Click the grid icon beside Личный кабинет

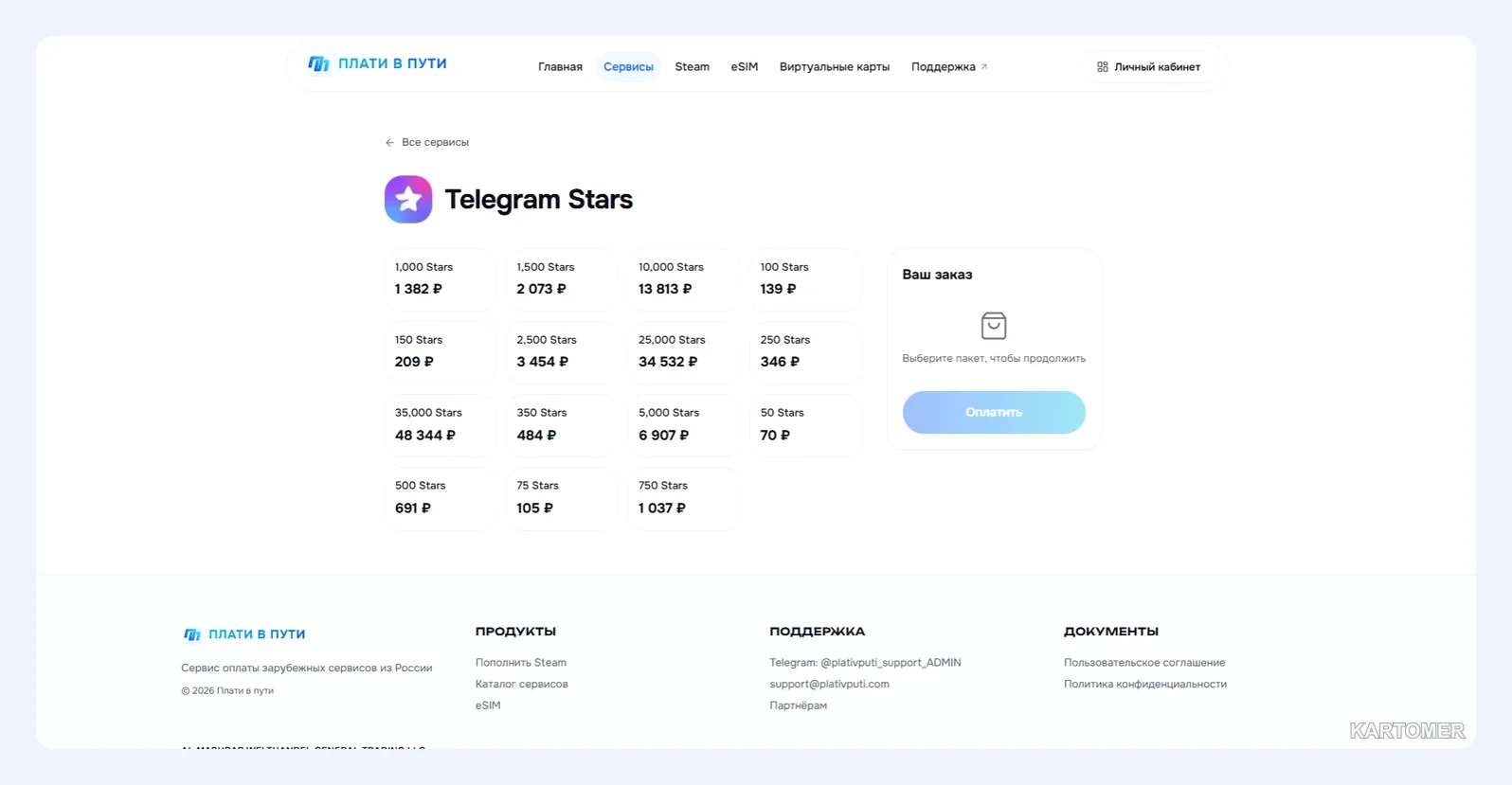point(1103,67)
